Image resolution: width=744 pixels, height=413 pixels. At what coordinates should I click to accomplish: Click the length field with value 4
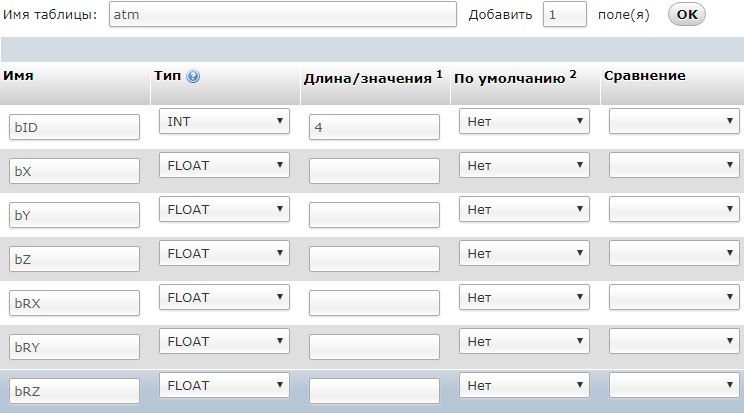coord(374,127)
